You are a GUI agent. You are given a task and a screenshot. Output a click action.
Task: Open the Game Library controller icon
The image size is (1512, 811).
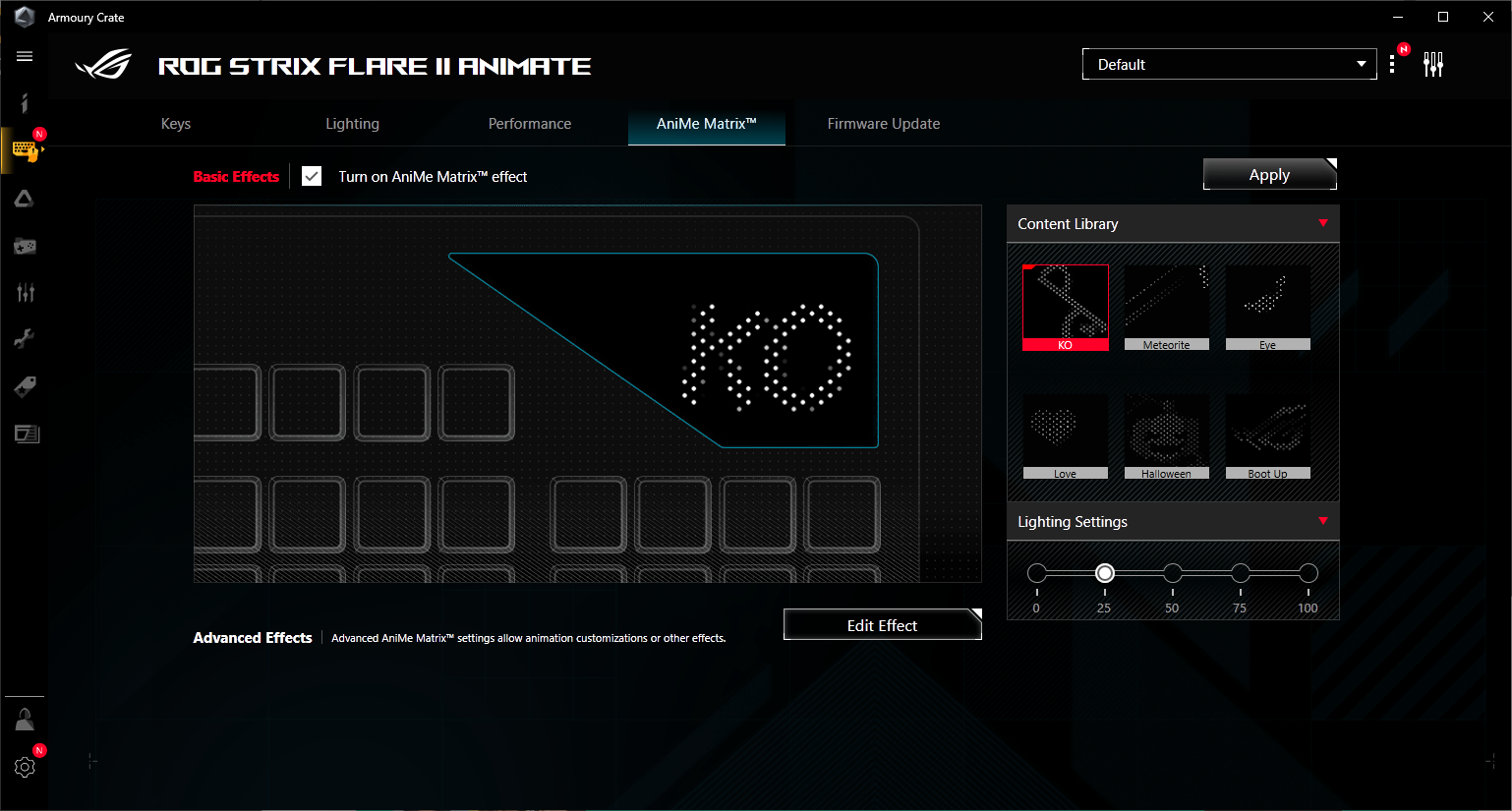(25, 246)
